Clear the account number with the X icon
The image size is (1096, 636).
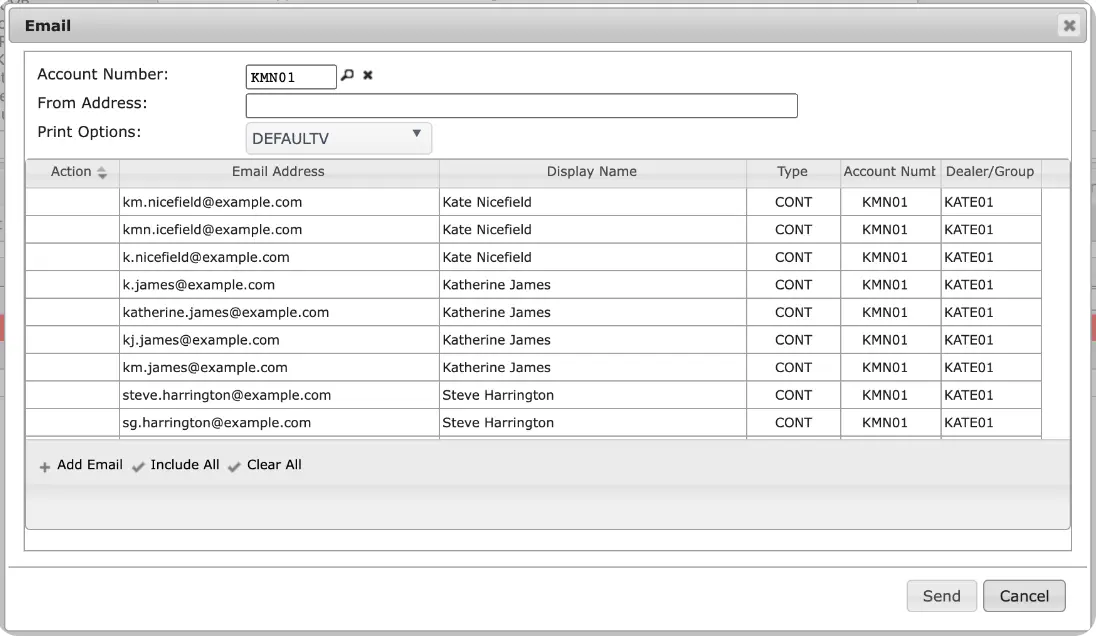click(368, 75)
